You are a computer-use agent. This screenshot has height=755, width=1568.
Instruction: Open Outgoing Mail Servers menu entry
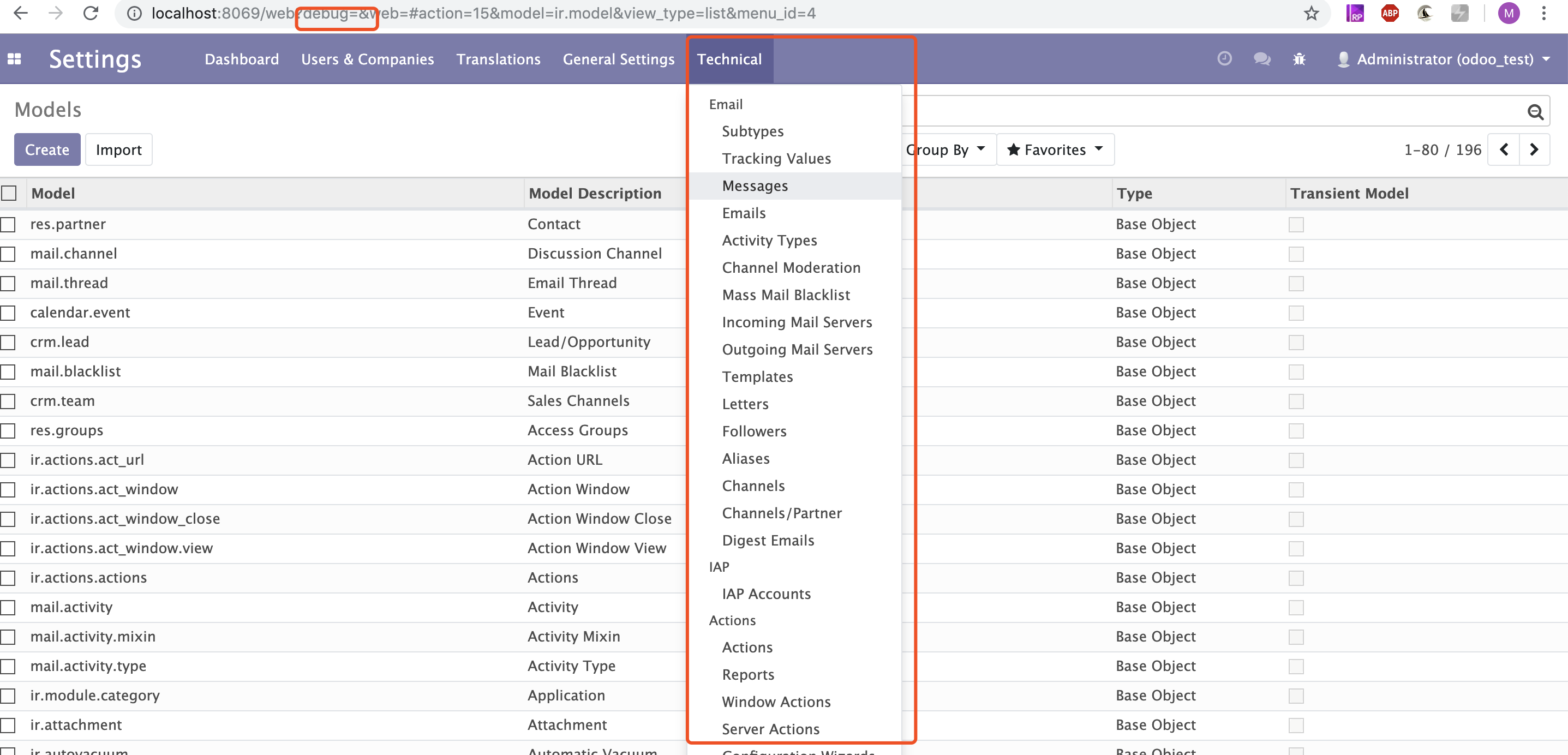pos(797,350)
